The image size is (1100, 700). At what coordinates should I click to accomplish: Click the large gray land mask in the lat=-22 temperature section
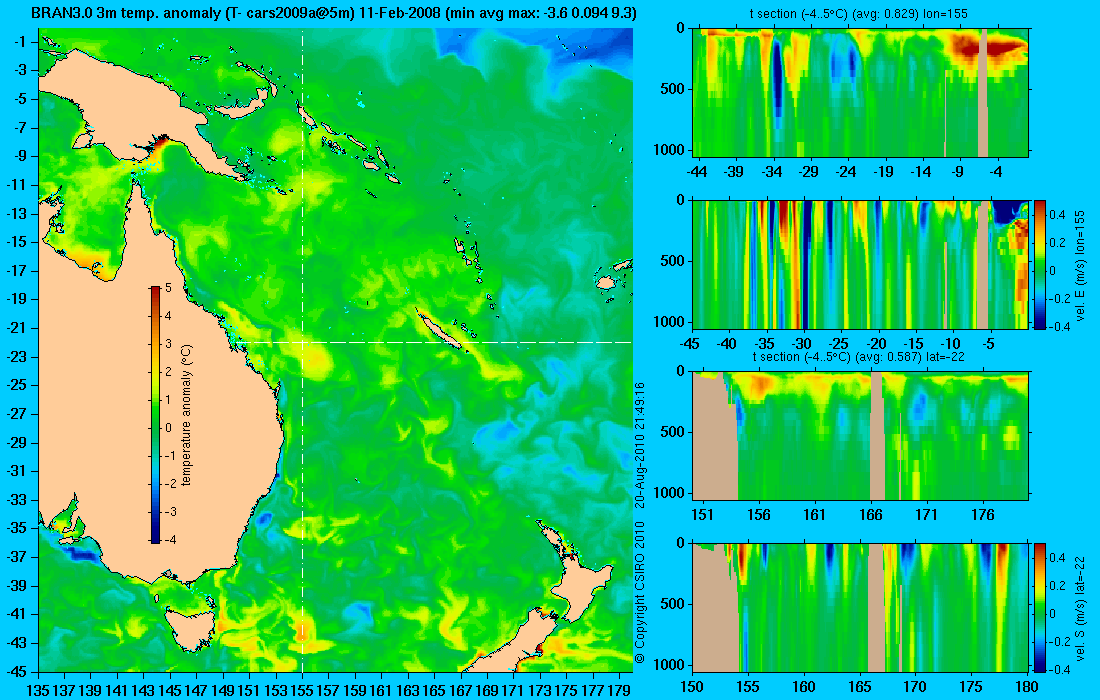click(x=714, y=438)
